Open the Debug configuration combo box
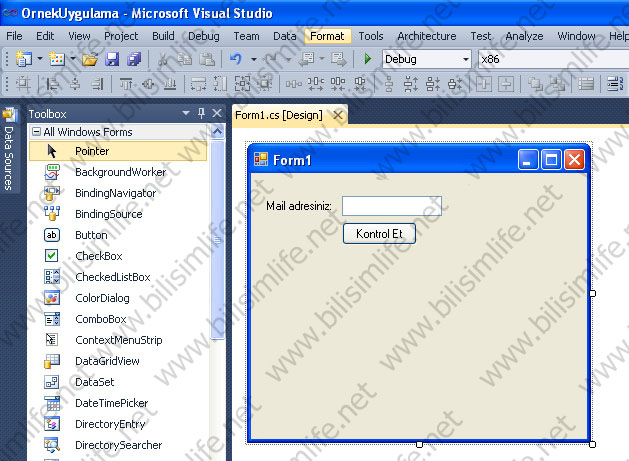 427,59
